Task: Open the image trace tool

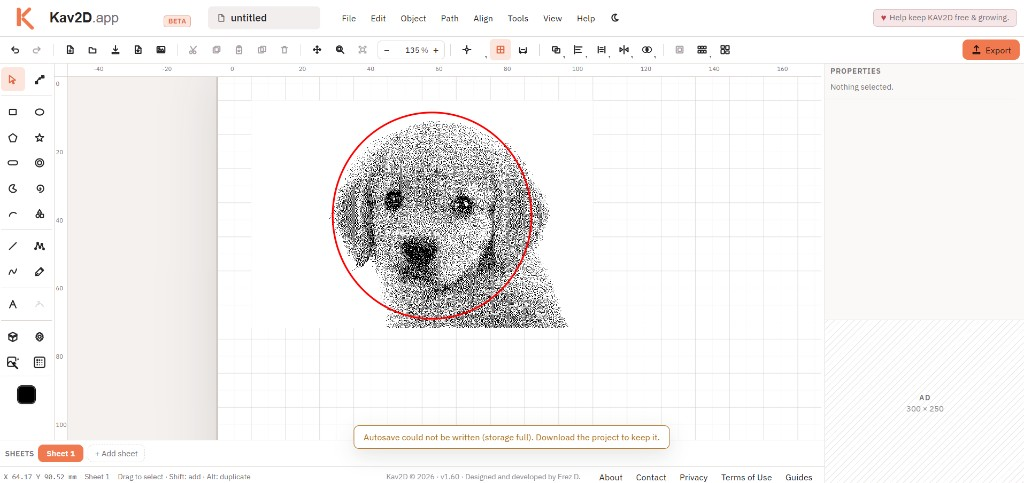Action: tap(12, 362)
